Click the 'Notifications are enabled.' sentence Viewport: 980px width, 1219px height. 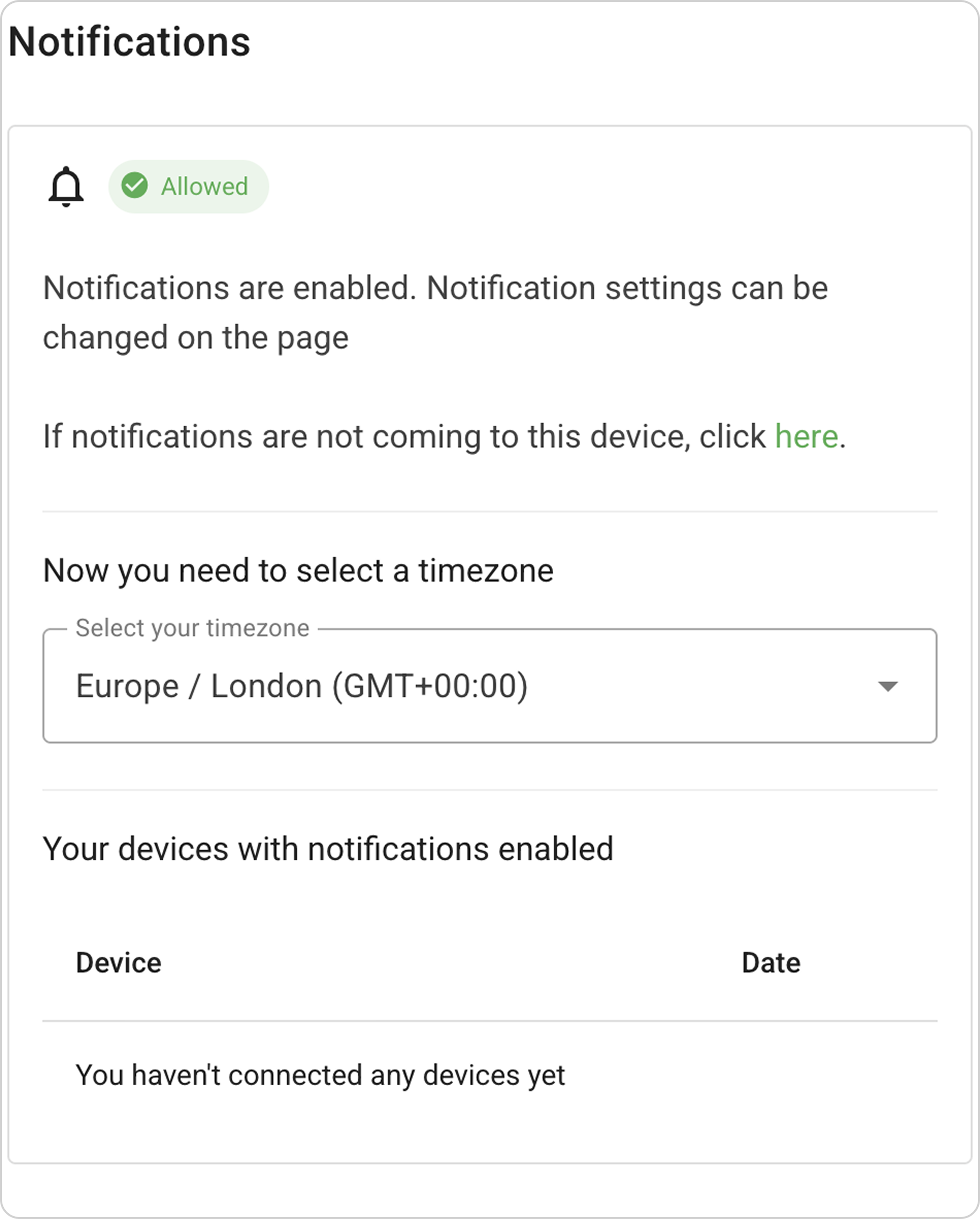click(x=230, y=289)
